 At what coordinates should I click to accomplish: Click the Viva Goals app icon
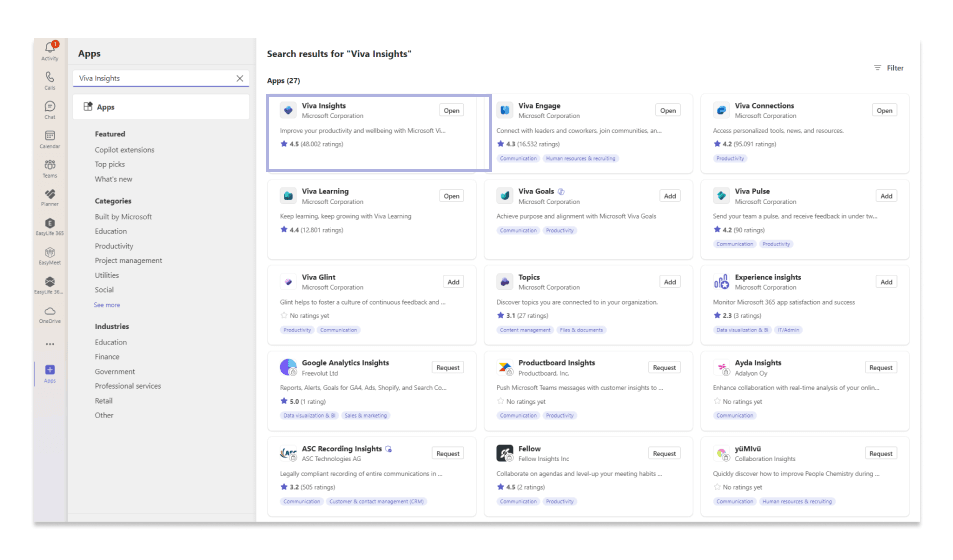point(506,195)
